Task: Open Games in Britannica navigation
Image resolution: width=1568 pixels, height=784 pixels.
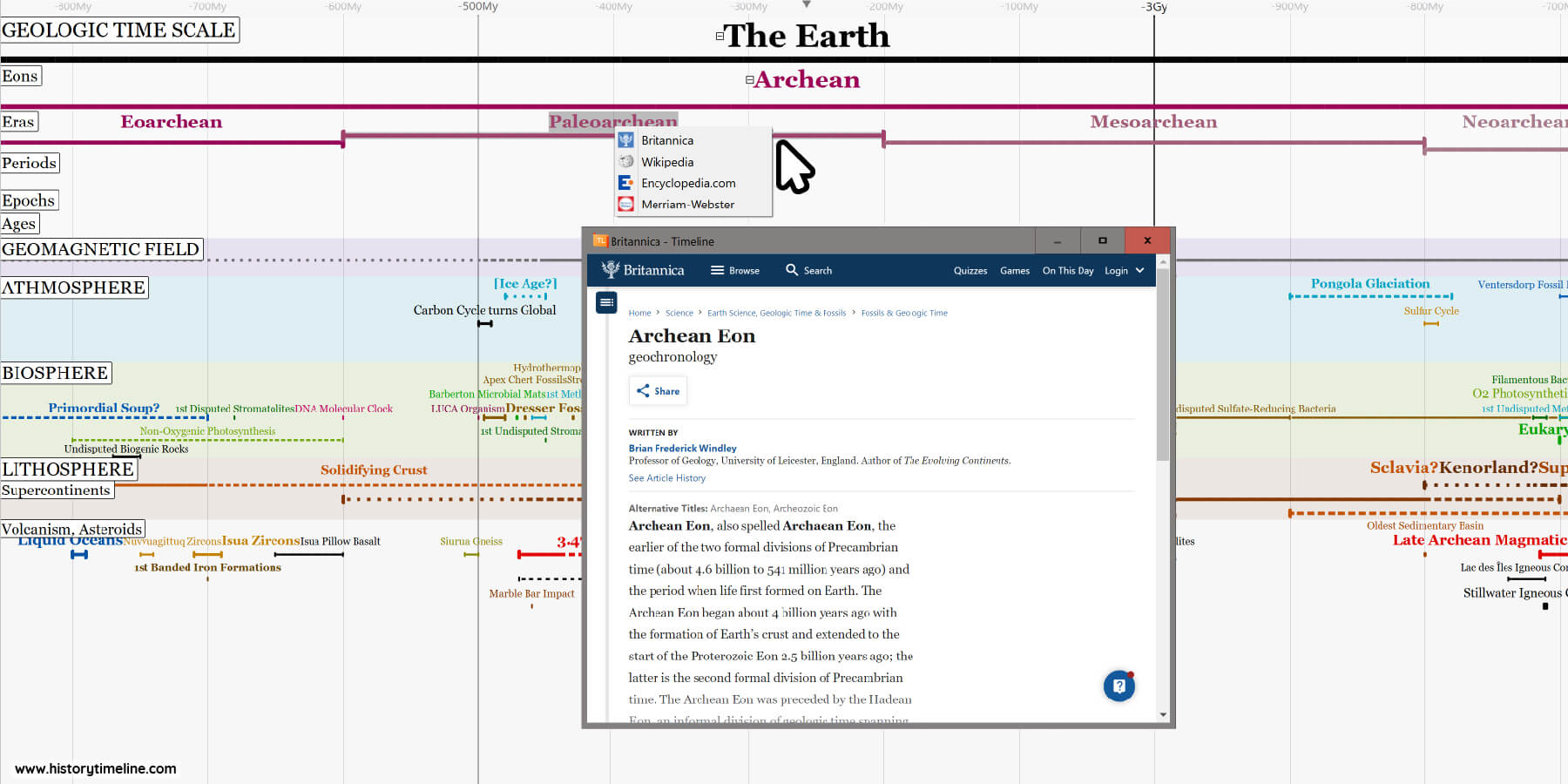Action: (x=1015, y=271)
